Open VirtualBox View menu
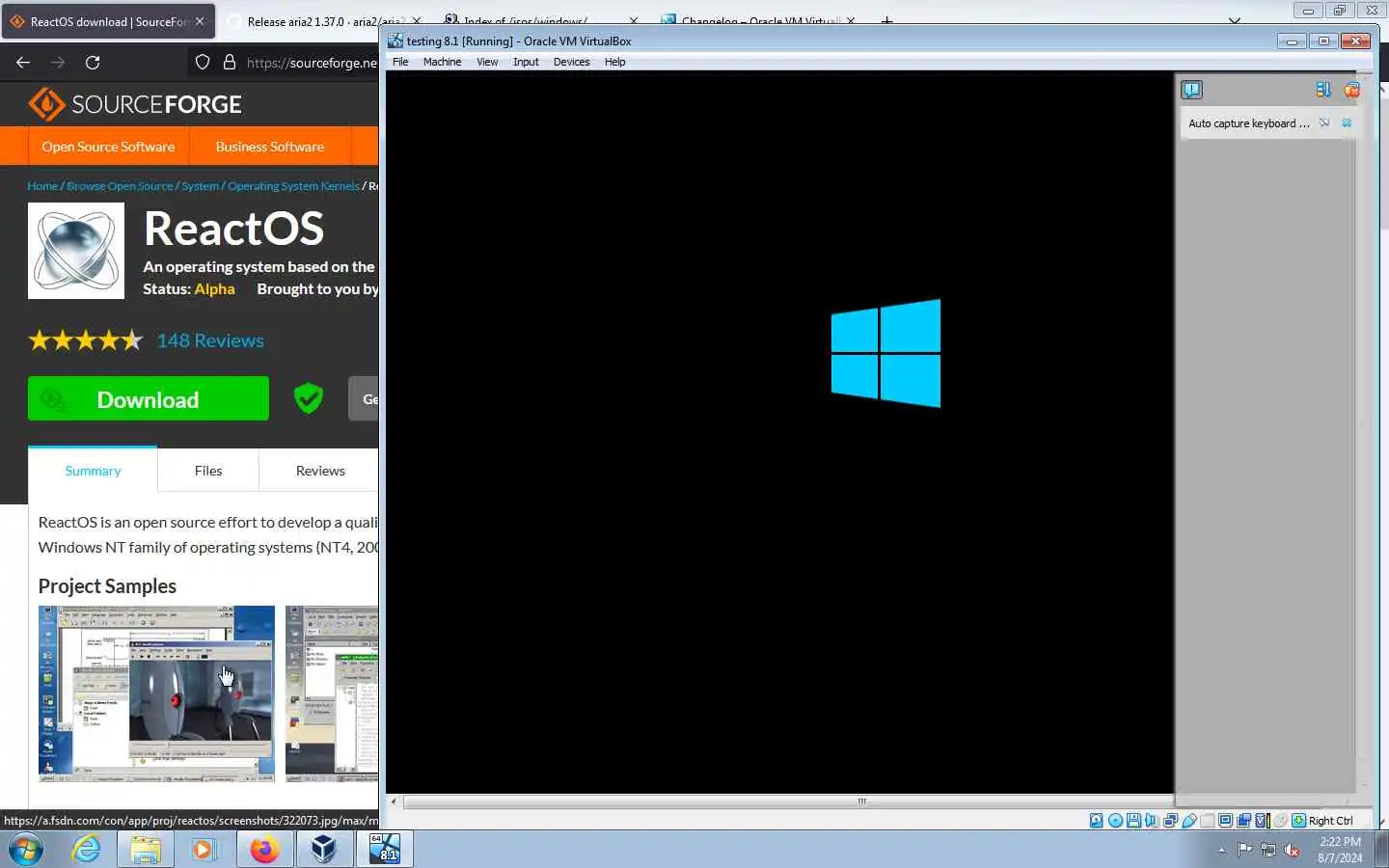 pos(487,62)
